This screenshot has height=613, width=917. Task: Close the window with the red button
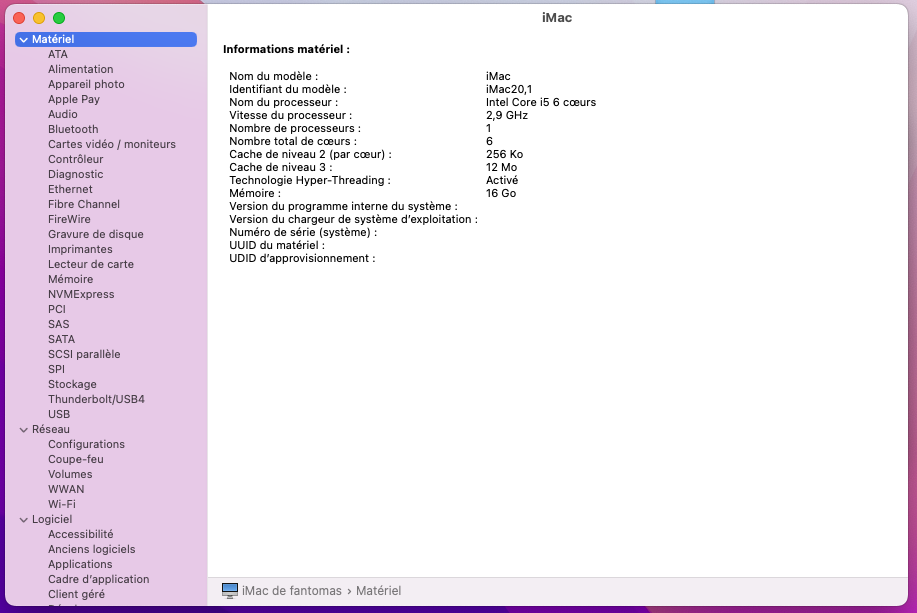tap(19, 18)
